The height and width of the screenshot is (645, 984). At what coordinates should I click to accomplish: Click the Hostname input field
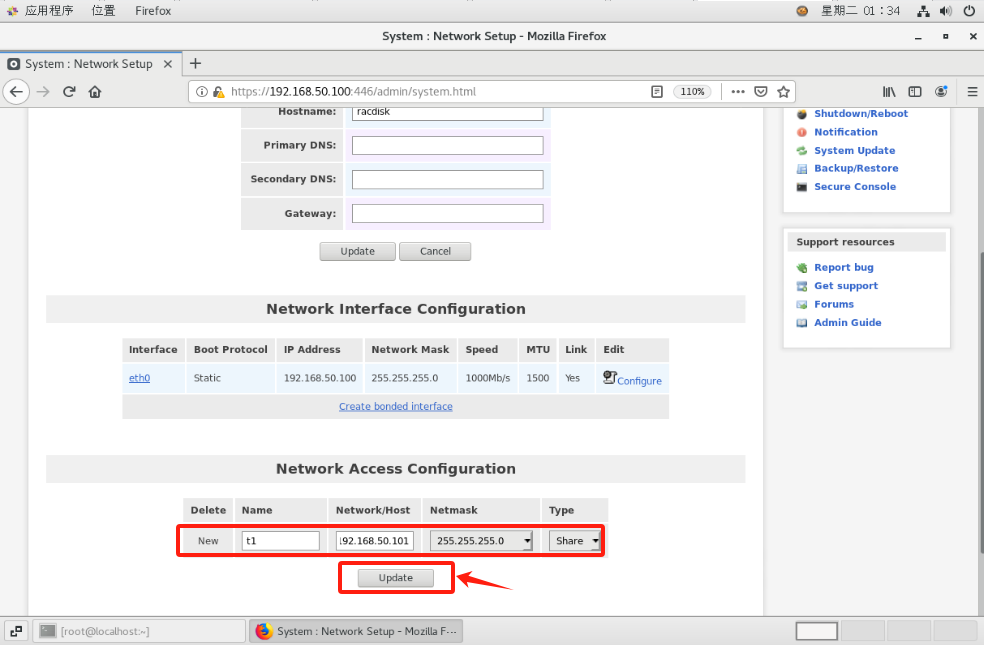[447, 113]
